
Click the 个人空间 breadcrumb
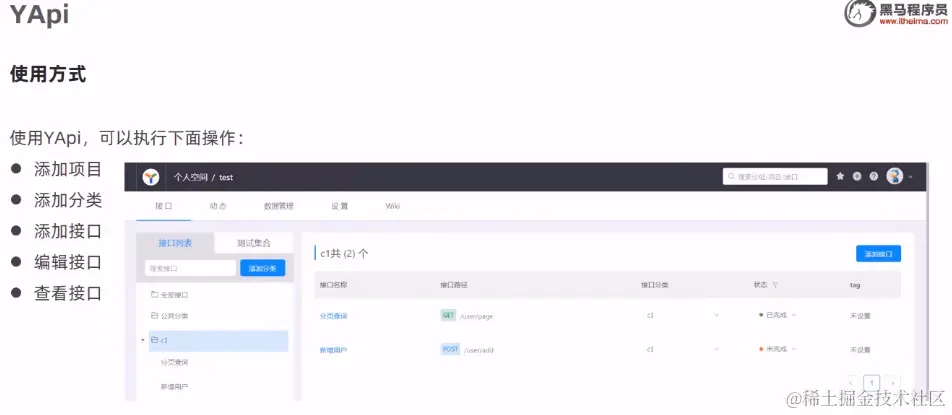[191, 177]
